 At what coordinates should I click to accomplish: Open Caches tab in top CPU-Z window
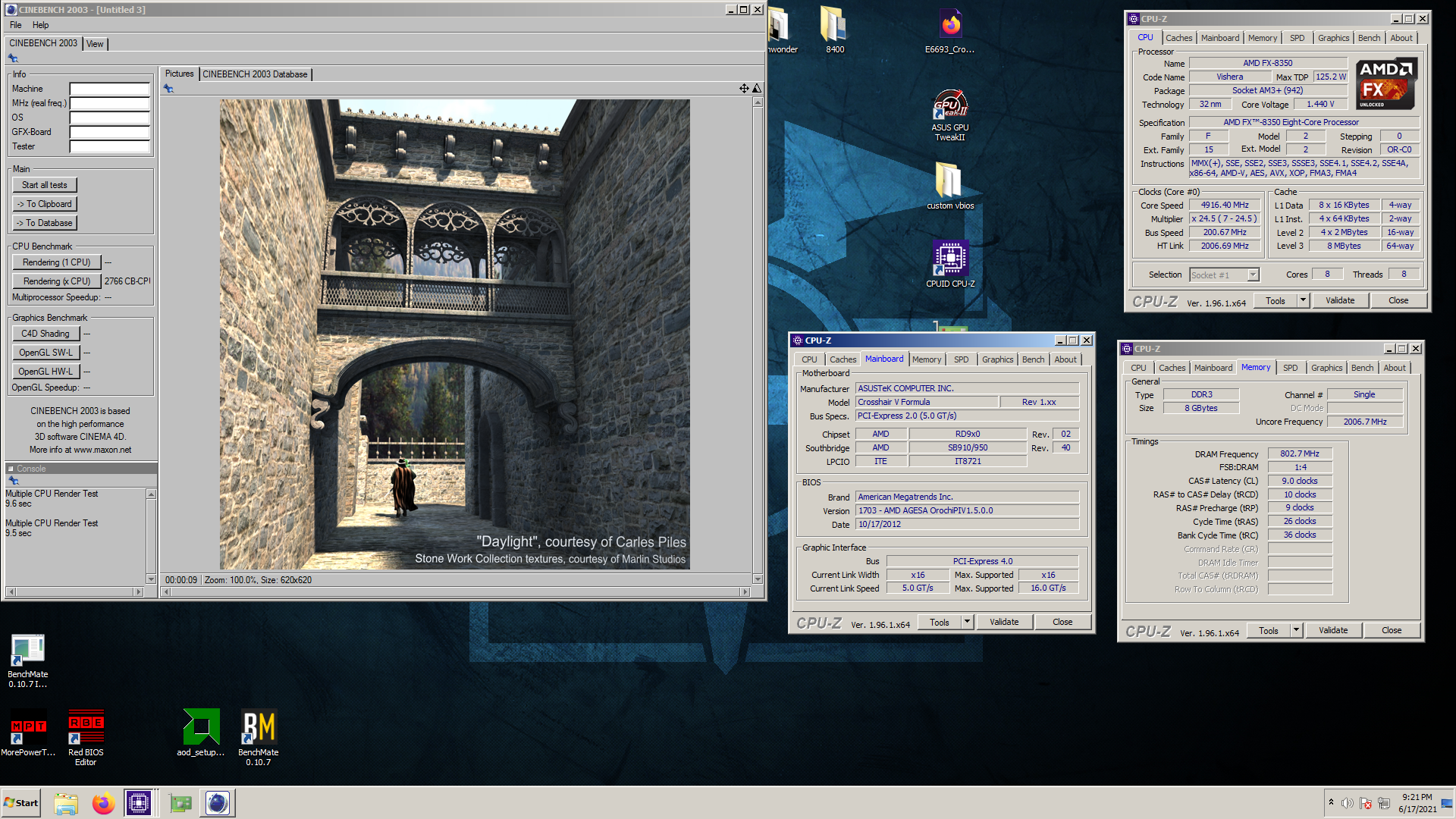[x=1178, y=38]
